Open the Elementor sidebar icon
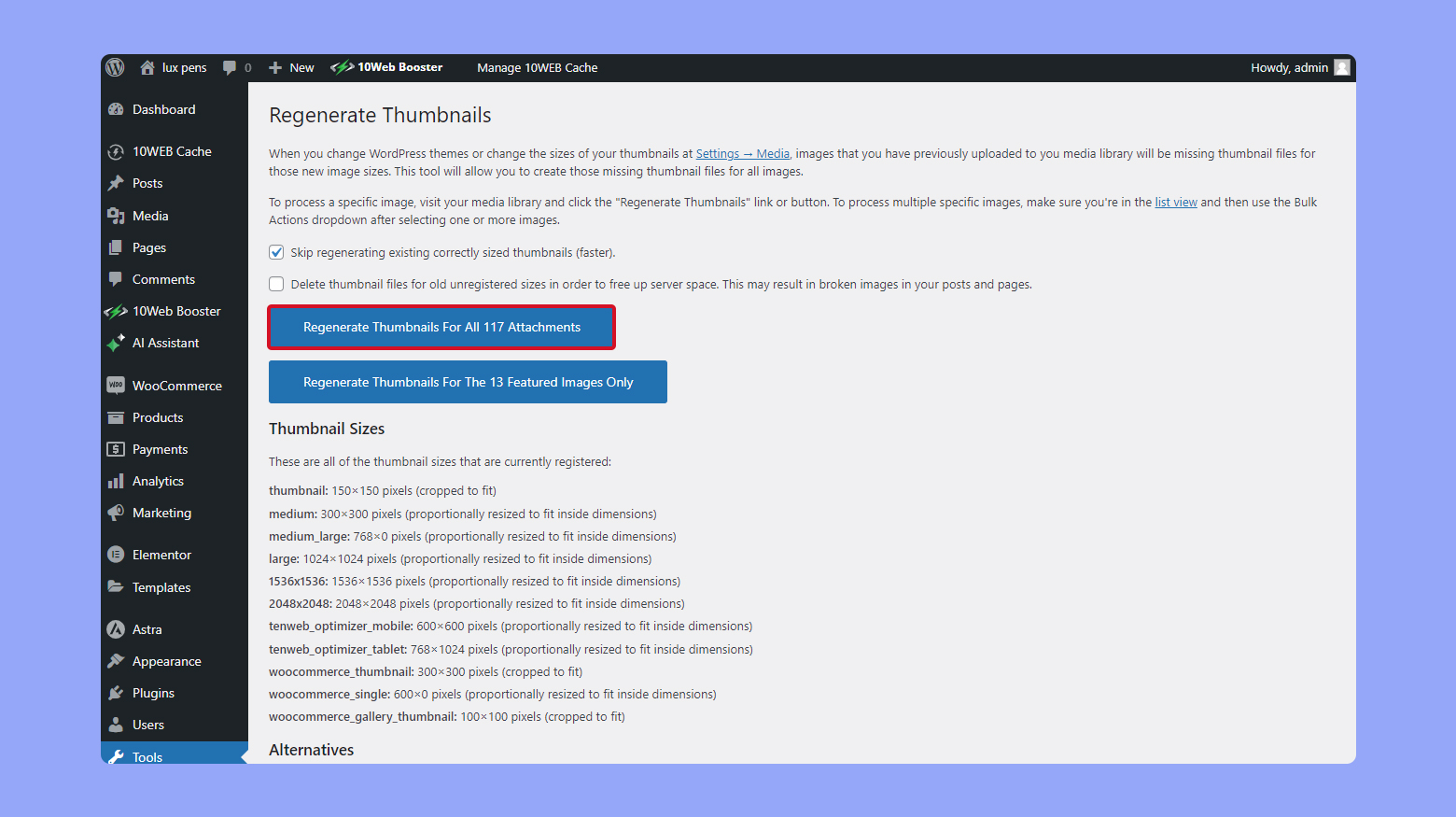Screen dimensions: 1456x817 click(116, 555)
